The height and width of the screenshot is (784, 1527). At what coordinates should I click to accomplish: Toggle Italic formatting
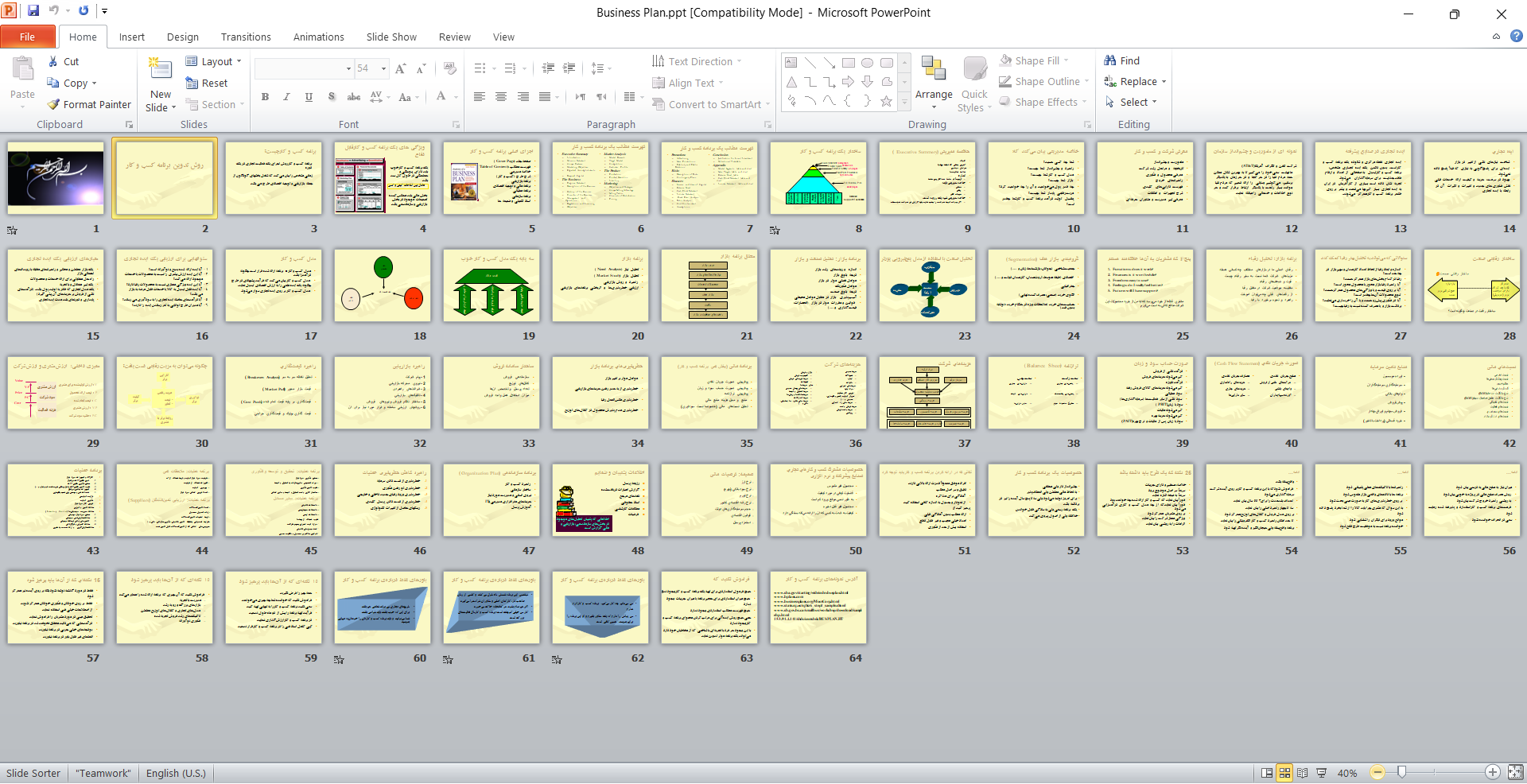point(286,97)
